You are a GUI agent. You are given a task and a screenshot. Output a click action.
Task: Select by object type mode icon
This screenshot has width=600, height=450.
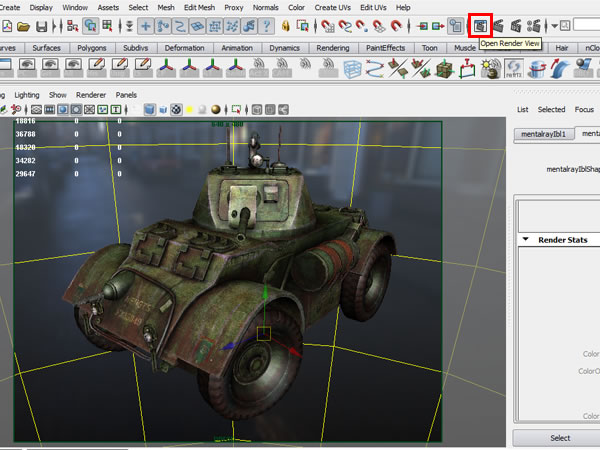point(90,26)
